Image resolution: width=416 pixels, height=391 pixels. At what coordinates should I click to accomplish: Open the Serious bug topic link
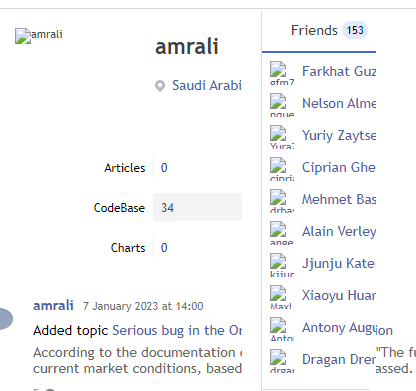pyautogui.click(x=177, y=331)
